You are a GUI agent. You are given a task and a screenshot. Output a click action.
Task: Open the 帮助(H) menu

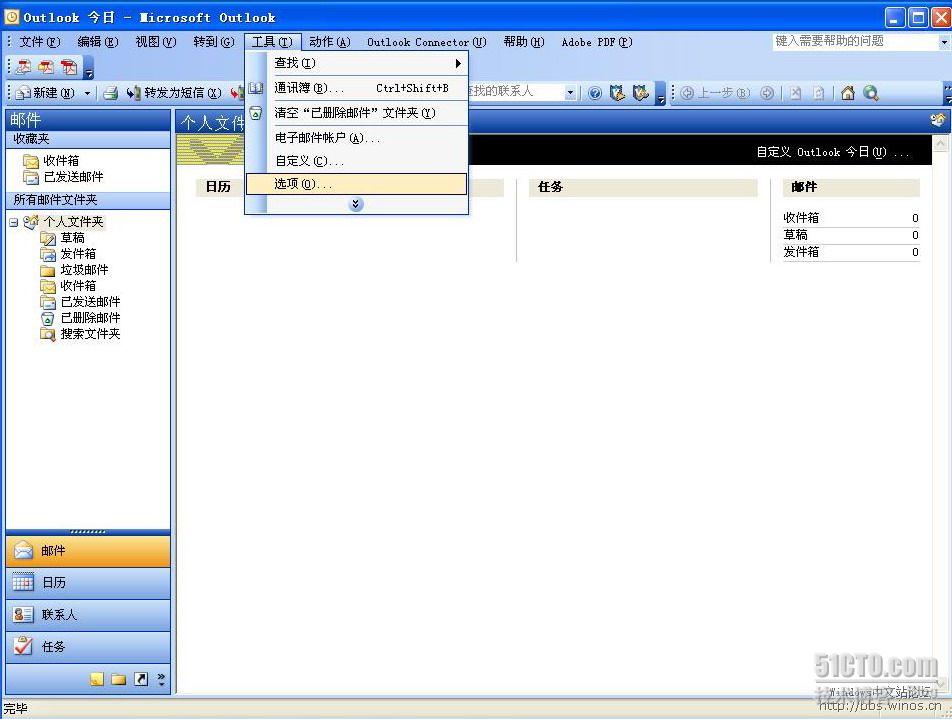click(x=524, y=42)
